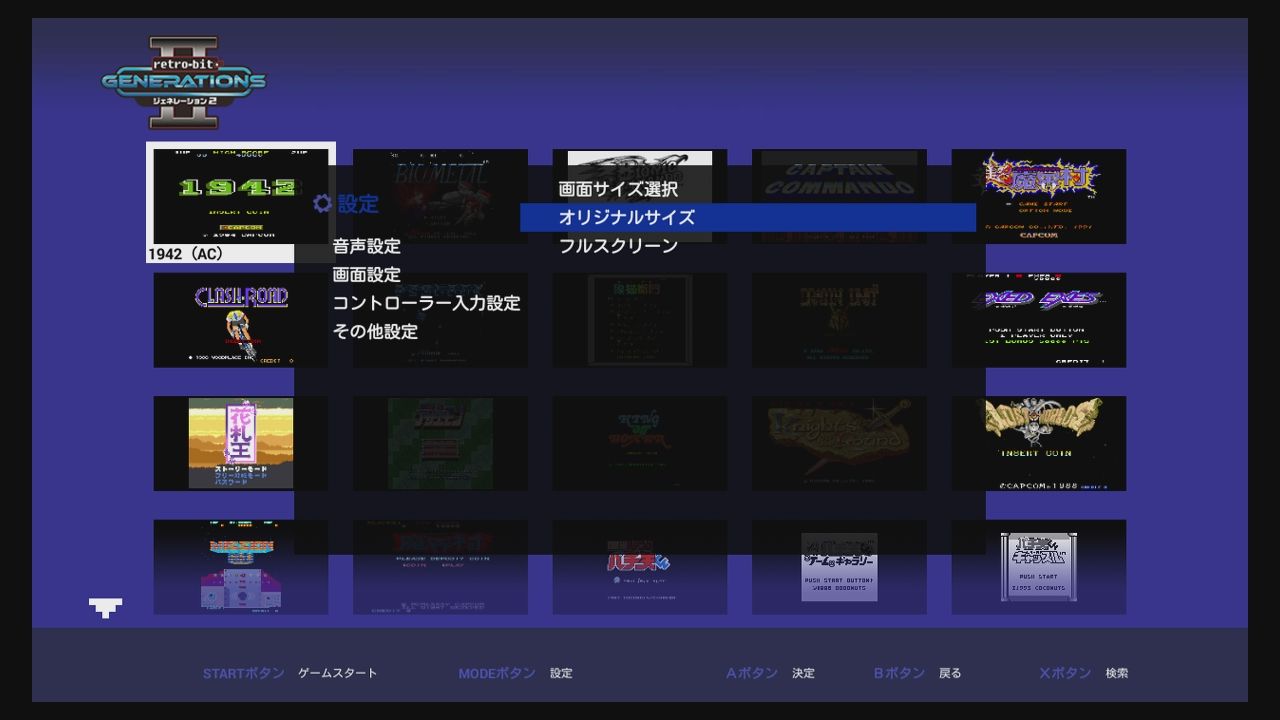1280x720 pixels.
Task: Choose the 花札王 game thumbnail
Action: pos(240,443)
